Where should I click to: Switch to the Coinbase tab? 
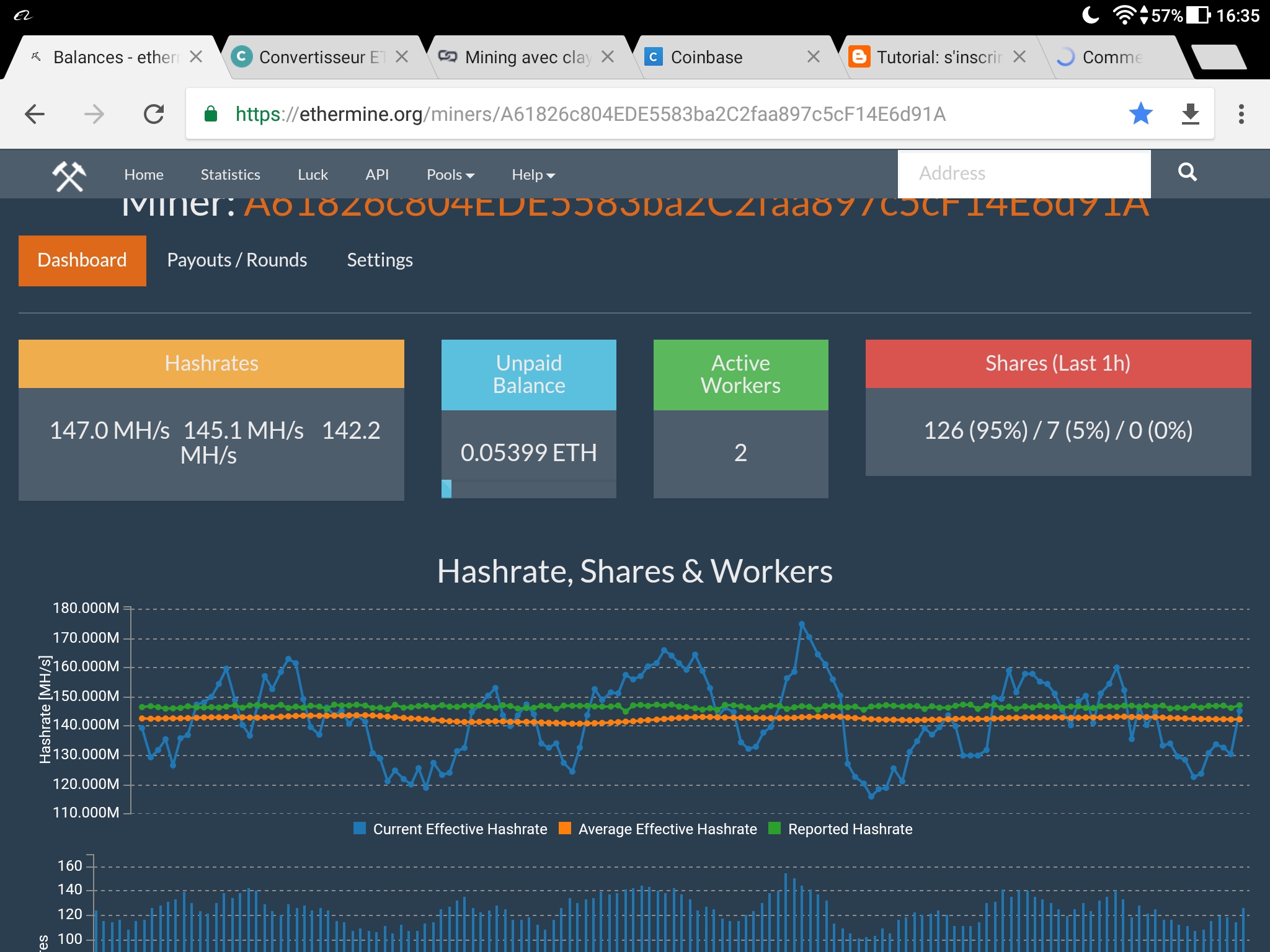pos(706,58)
